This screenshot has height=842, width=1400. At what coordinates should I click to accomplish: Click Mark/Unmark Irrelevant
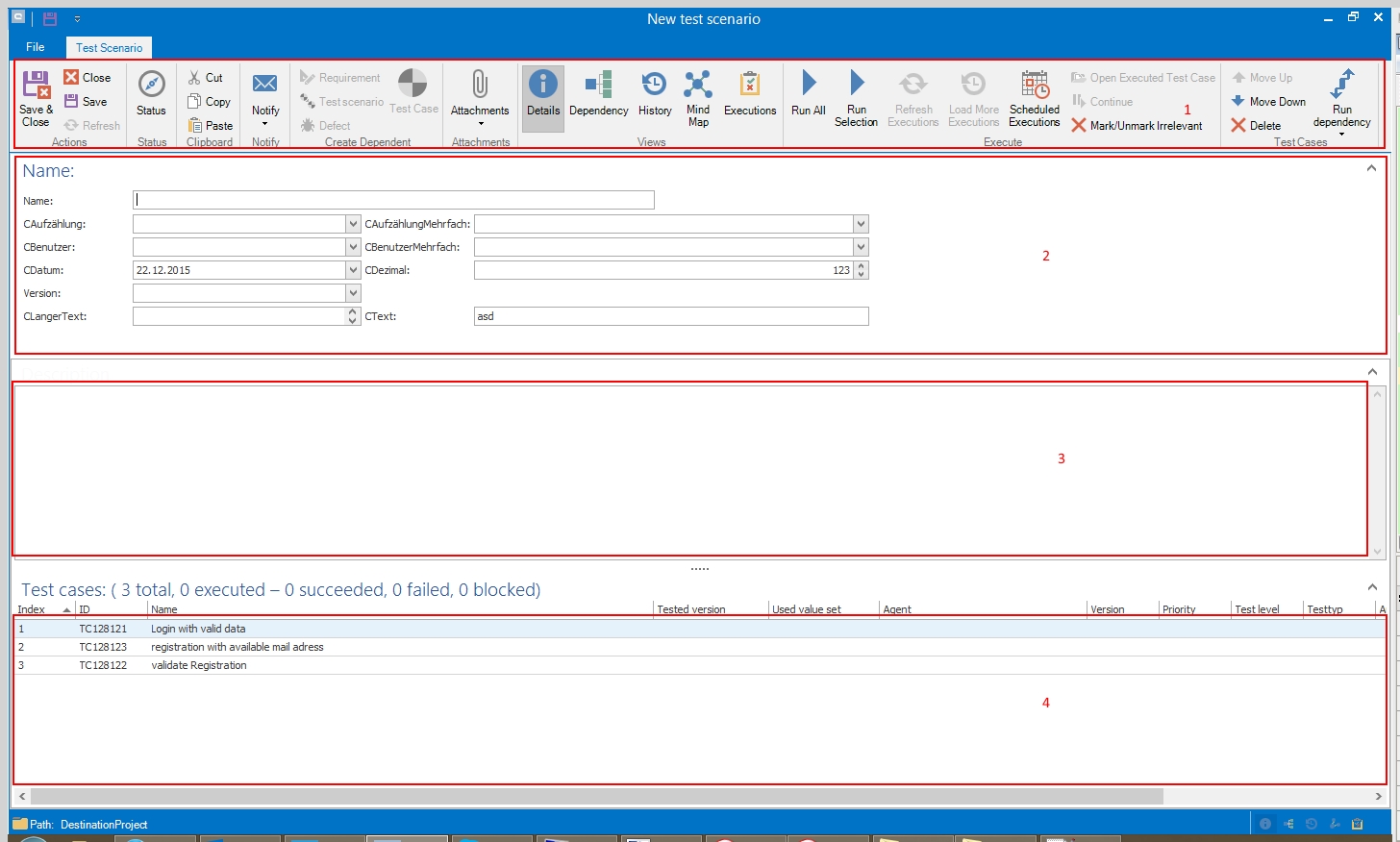[x=1137, y=126]
